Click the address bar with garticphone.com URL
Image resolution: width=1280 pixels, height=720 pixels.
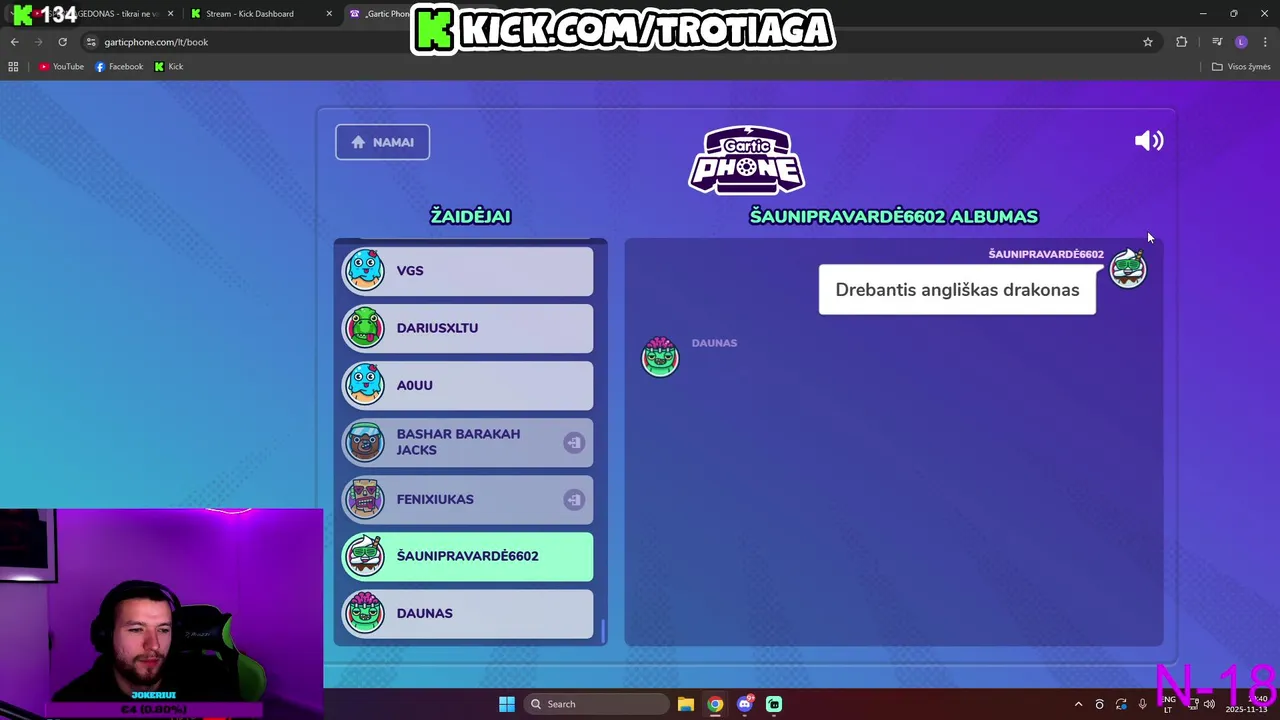(620, 42)
